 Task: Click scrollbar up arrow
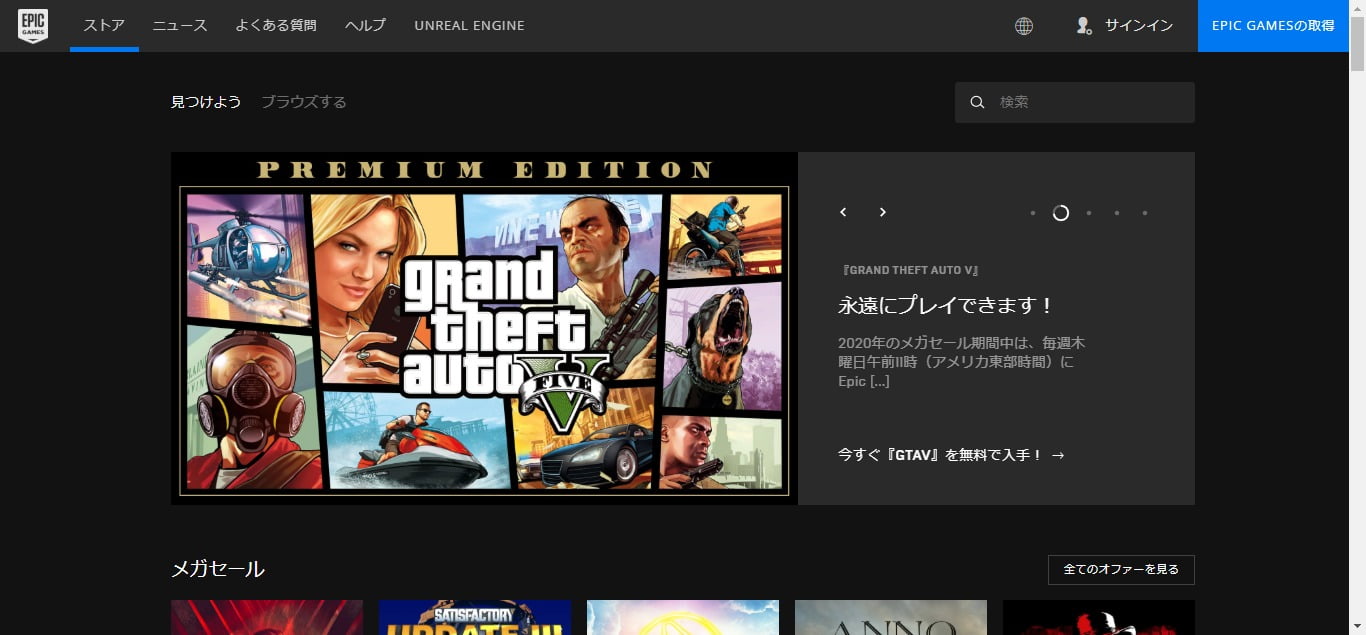click(x=1357, y=8)
